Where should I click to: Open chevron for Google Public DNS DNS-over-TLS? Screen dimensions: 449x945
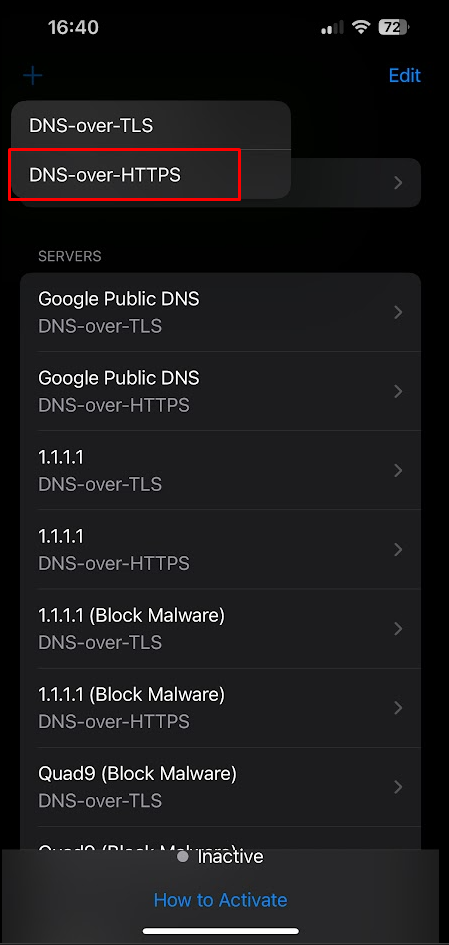398,312
